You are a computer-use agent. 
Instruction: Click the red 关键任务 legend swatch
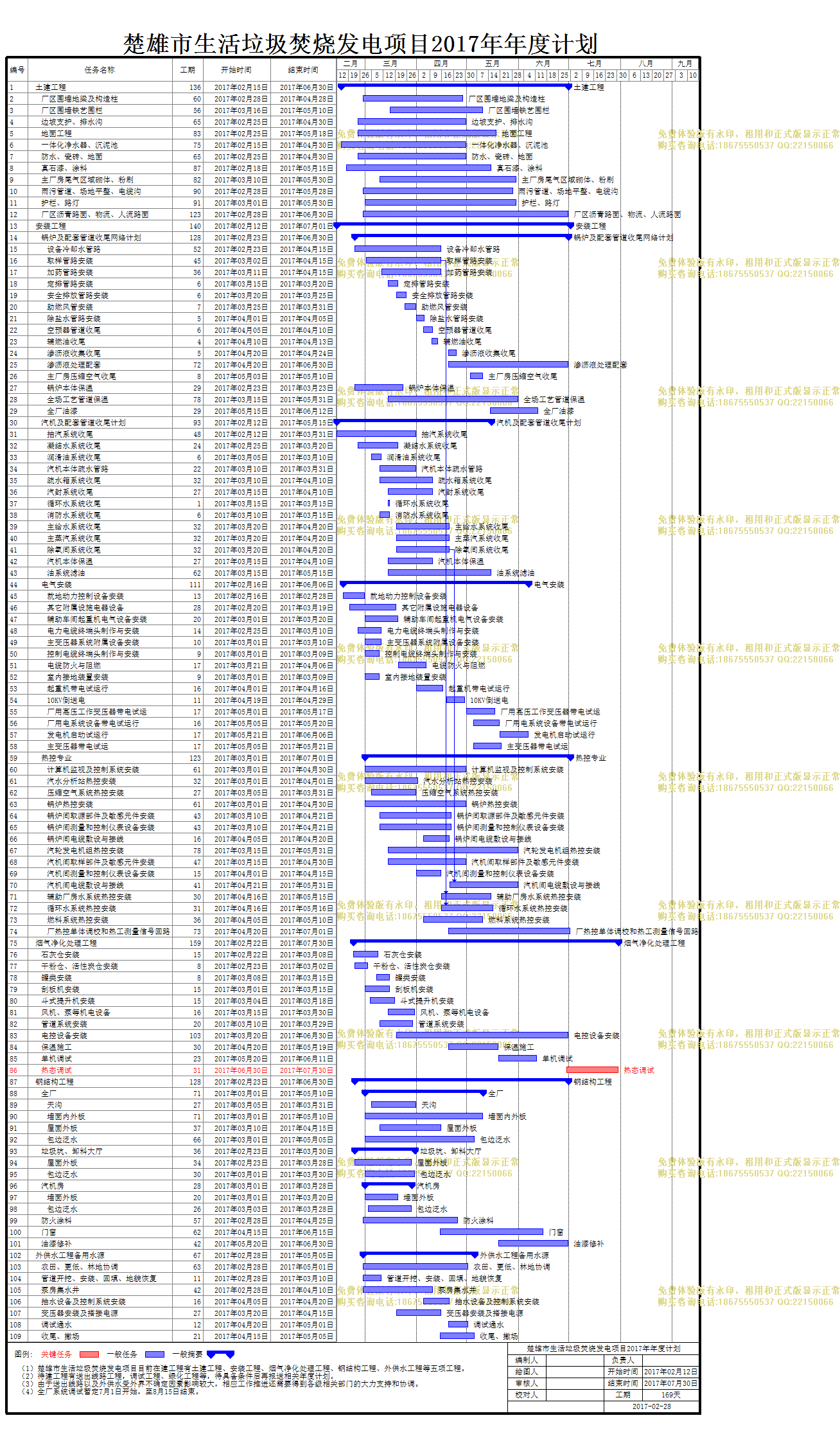(89, 1354)
